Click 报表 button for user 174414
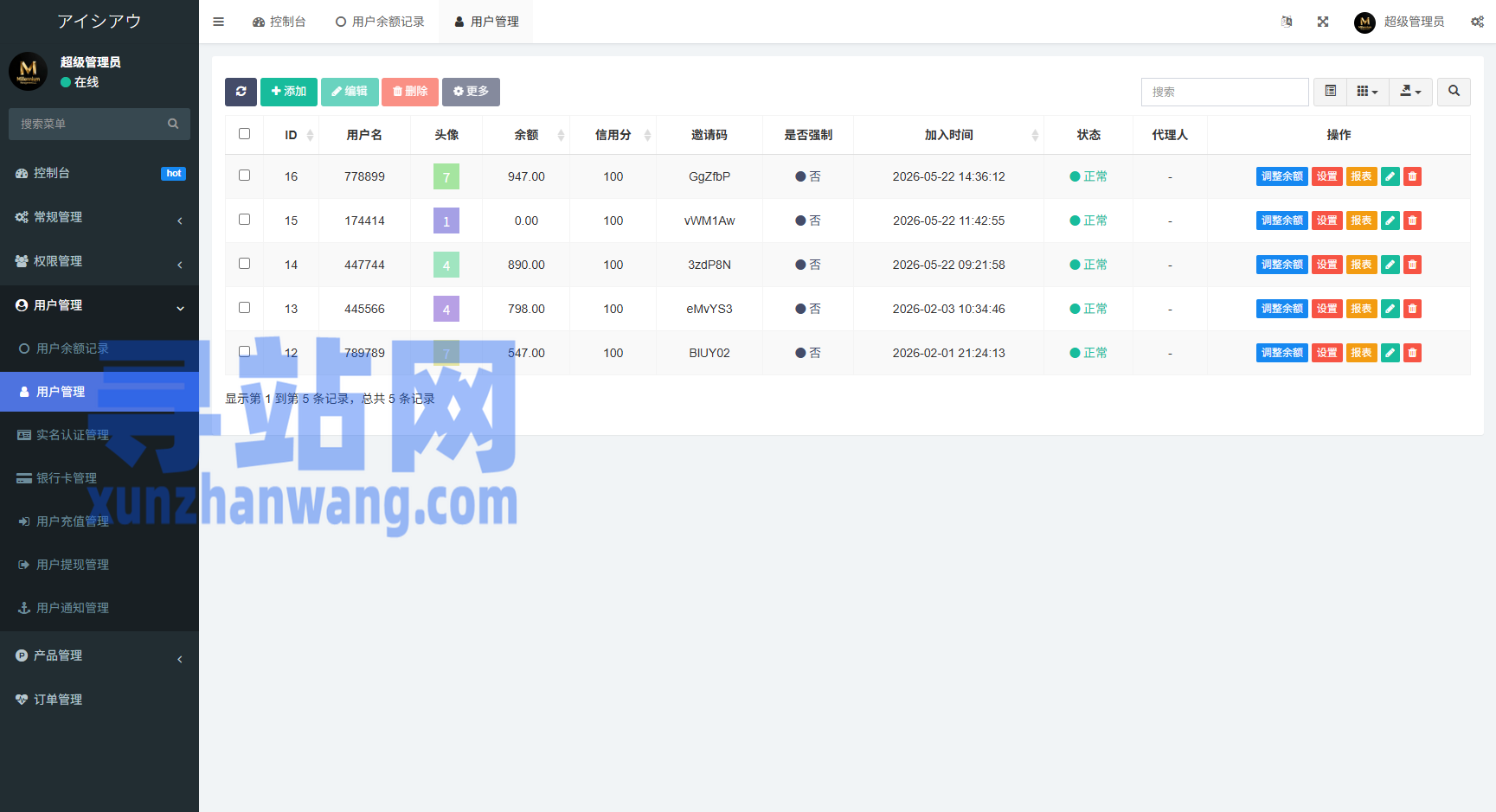This screenshot has height=812, width=1496. click(1361, 221)
